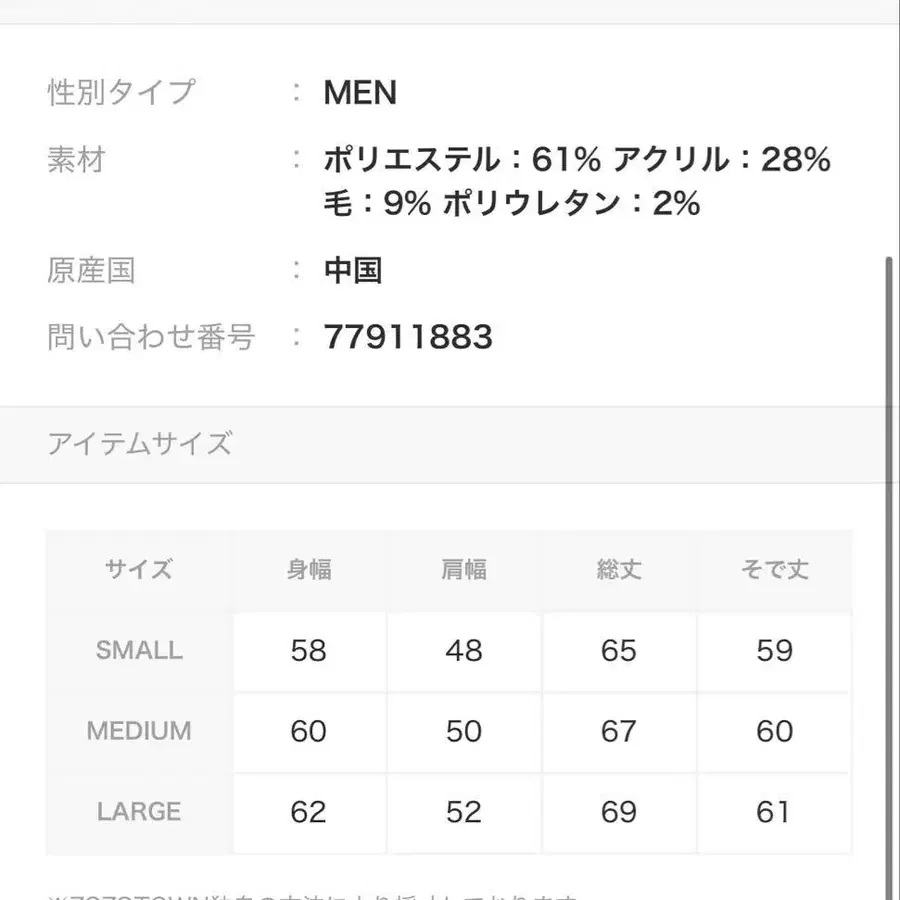Screen dimensions: 900x900
Task: Select the アイテムサイズ section header
Action: (x=139, y=443)
